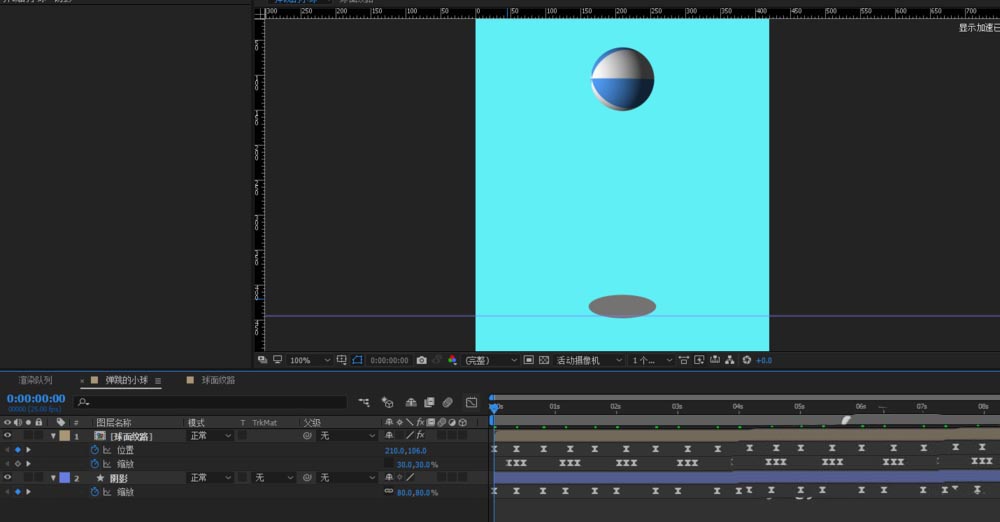
Task: Open the show channel RGB color icon
Action: (452, 361)
